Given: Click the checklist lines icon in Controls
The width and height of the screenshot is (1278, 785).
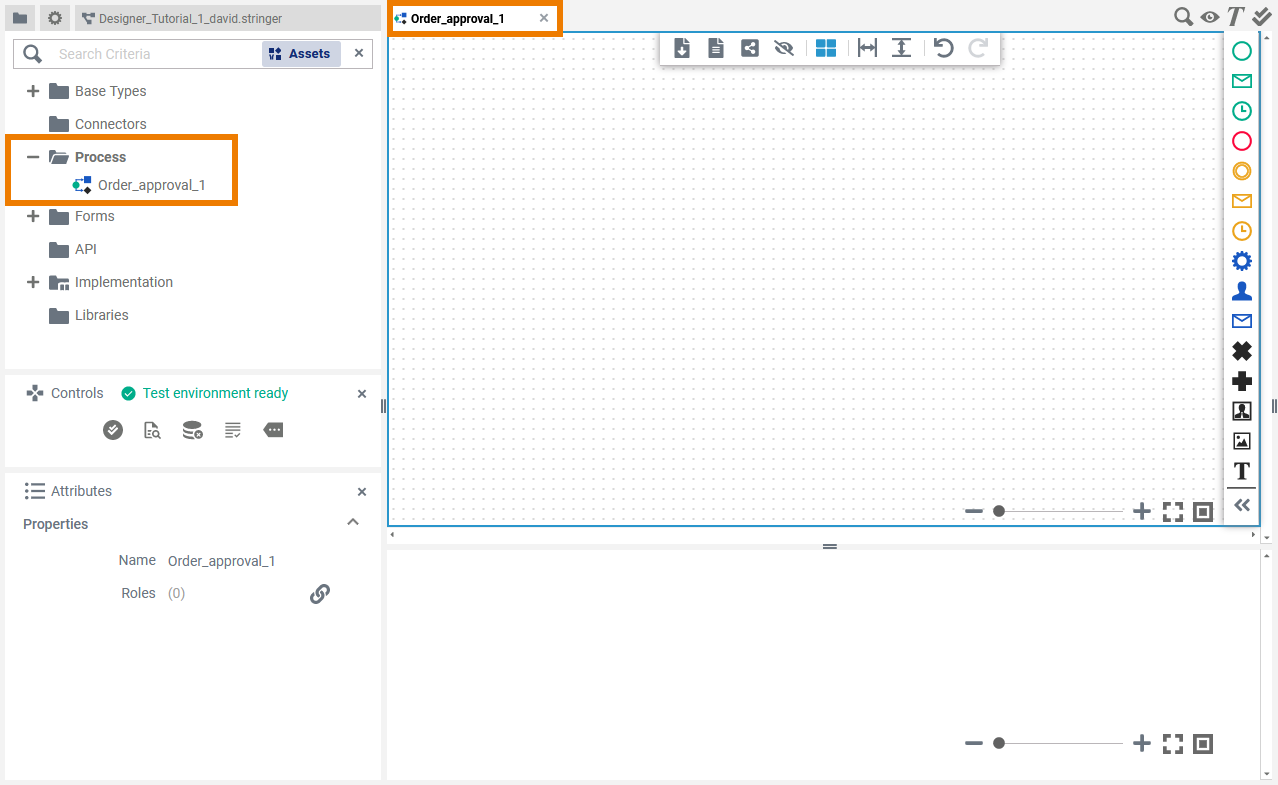Looking at the screenshot, I should click(x=233, y=430).
